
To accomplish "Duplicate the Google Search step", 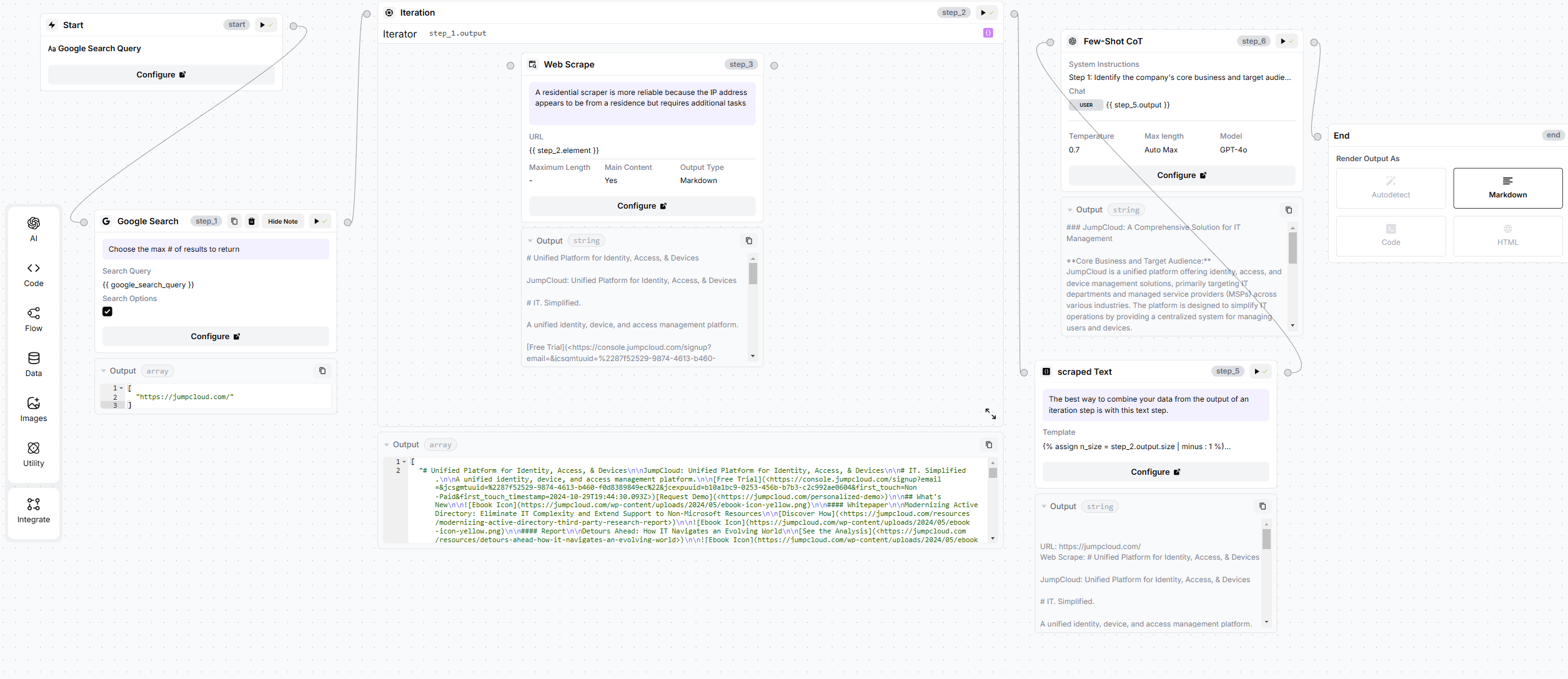I will (x=234, y=221).
